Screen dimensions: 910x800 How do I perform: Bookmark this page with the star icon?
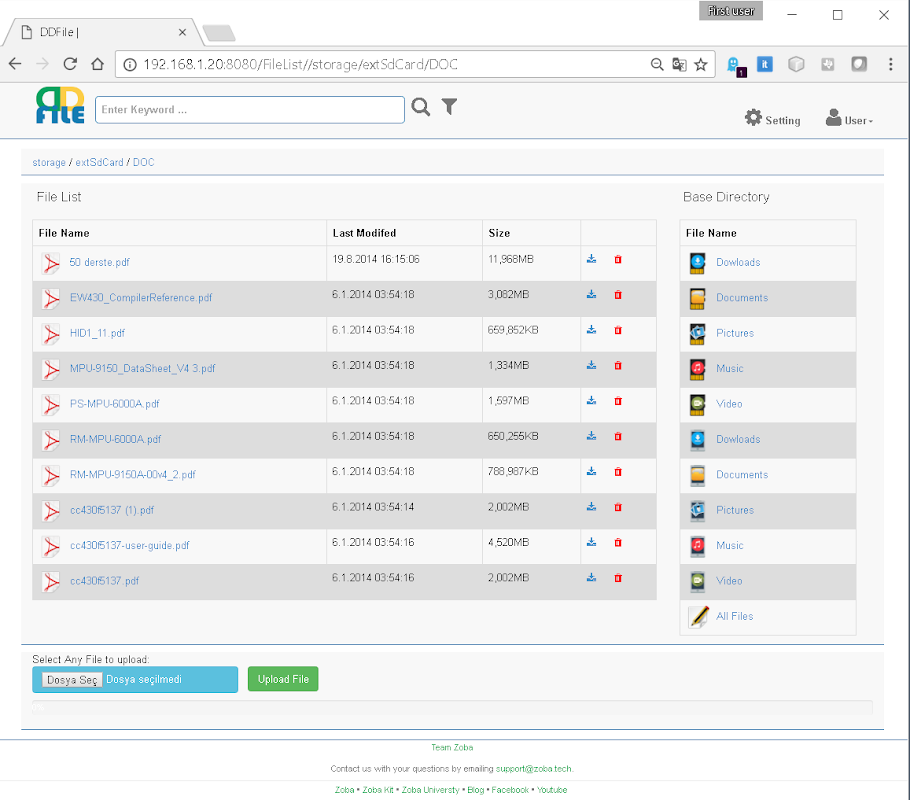(701, 64)
